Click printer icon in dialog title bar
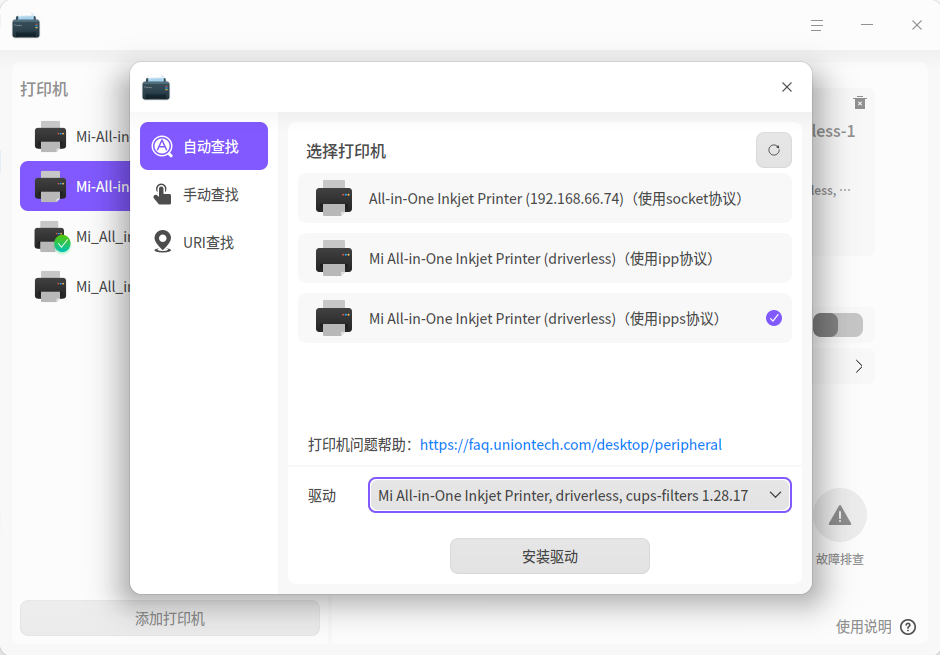The width and height of the screenshot is (940, 655). coord(156,88)
